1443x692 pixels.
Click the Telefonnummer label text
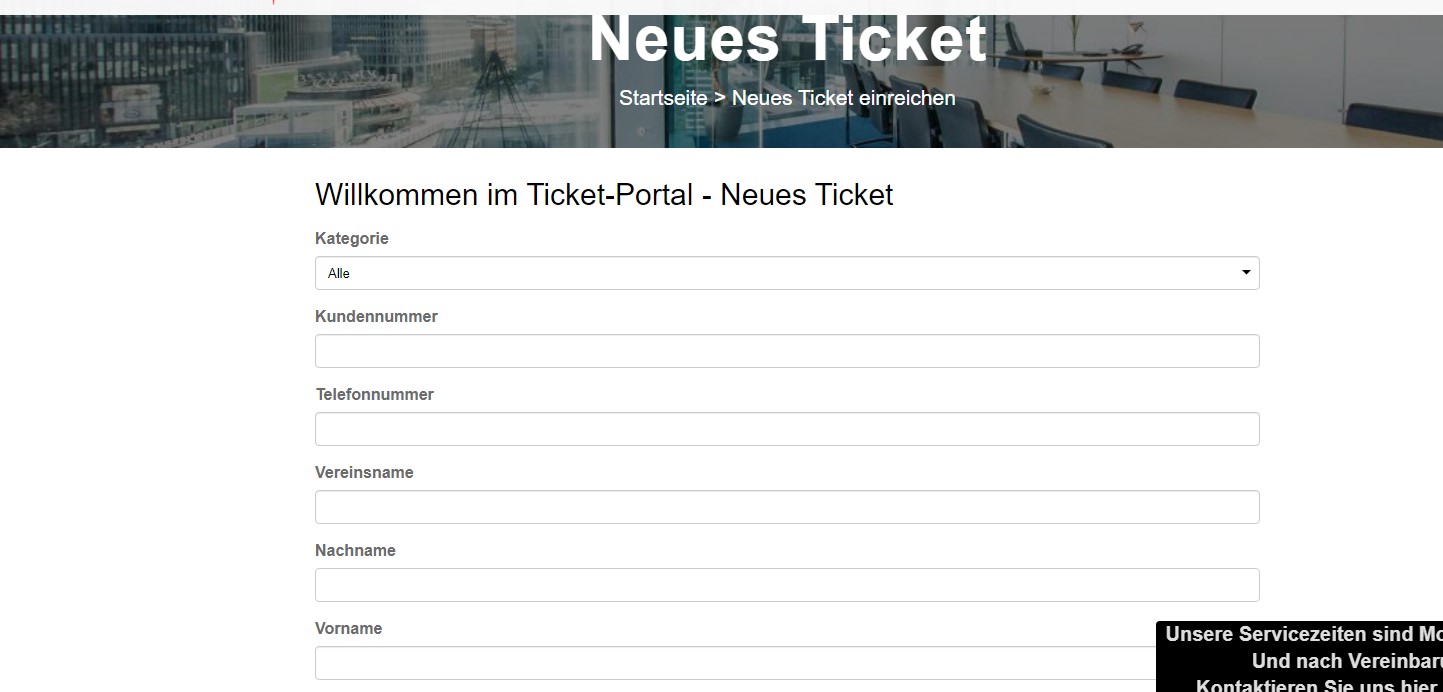[375, 395]
